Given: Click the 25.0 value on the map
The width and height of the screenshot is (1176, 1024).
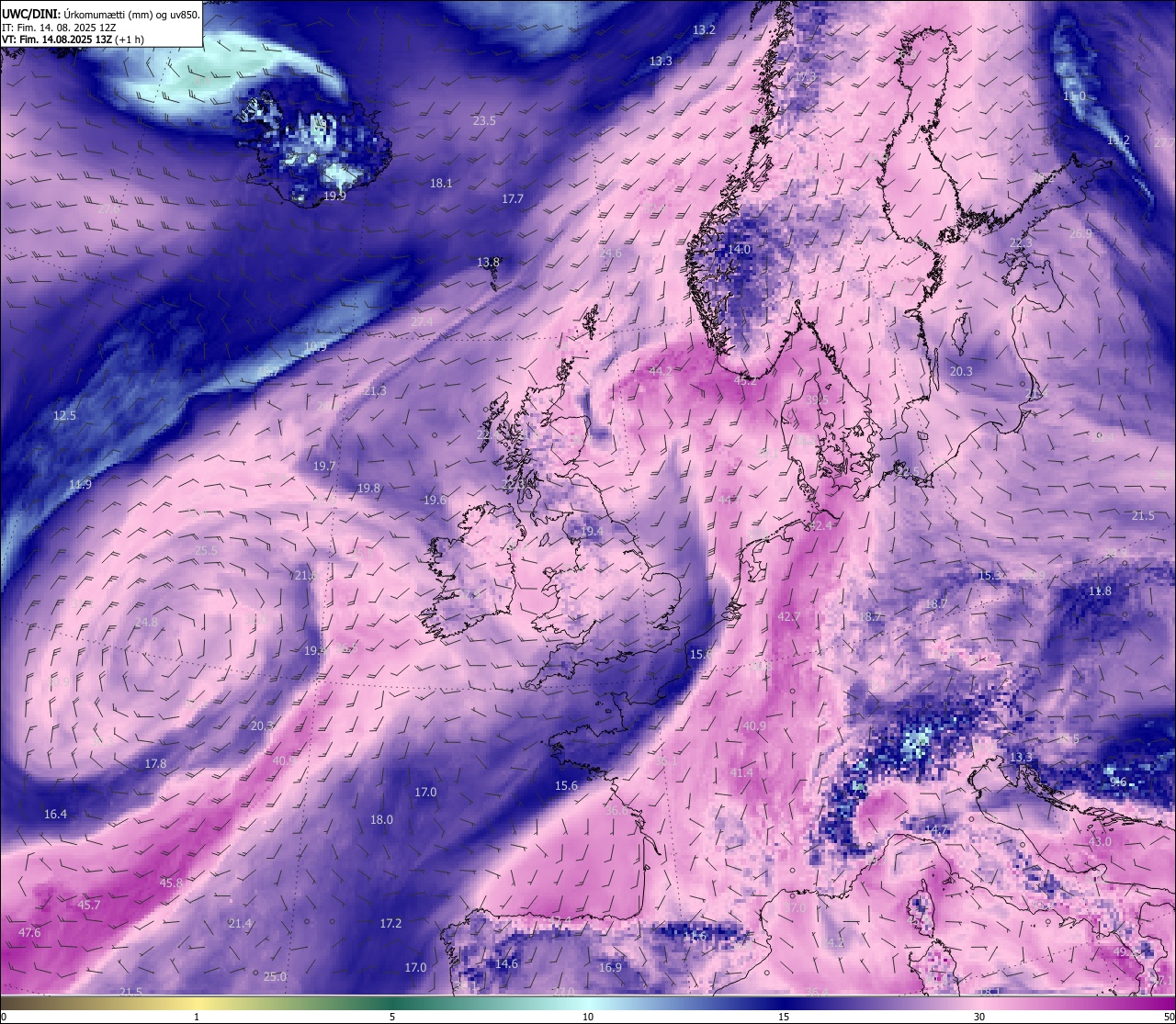Looking at the screenshot, I should click(x=275, y=977).
